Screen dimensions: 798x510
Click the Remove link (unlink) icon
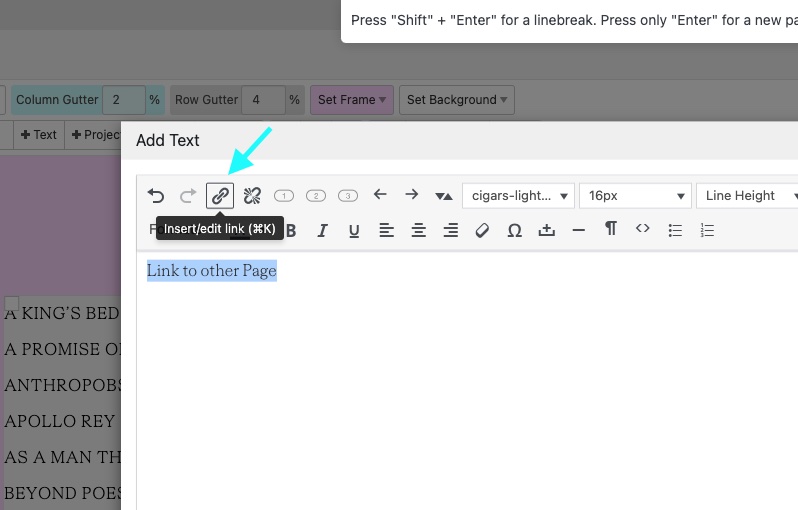pyautogui.click(x=252, y=196)
